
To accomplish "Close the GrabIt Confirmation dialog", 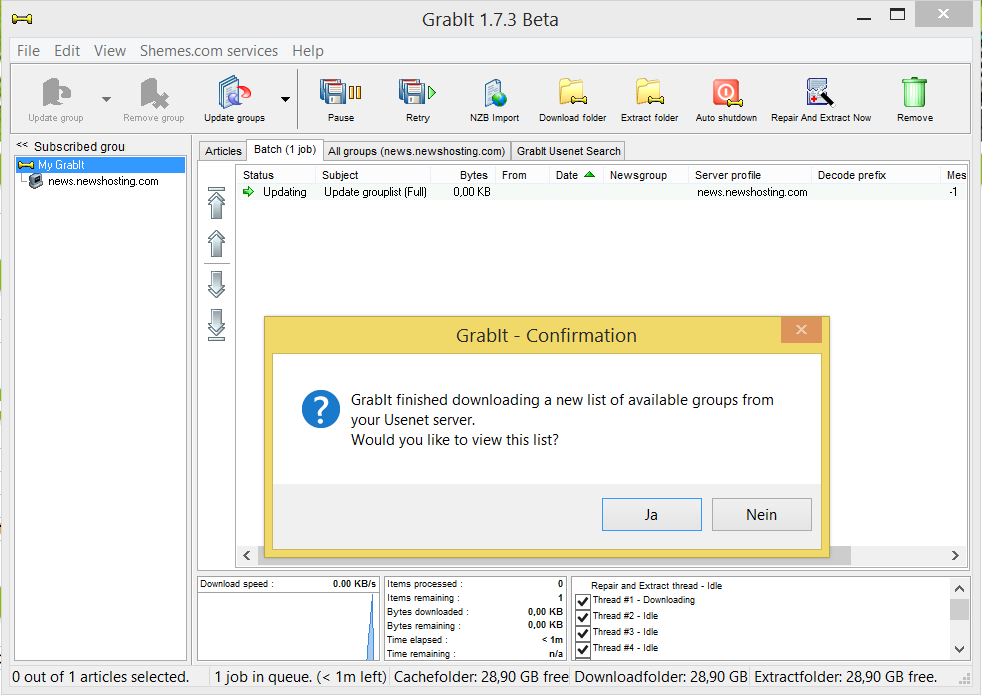I will coord(801,330).
